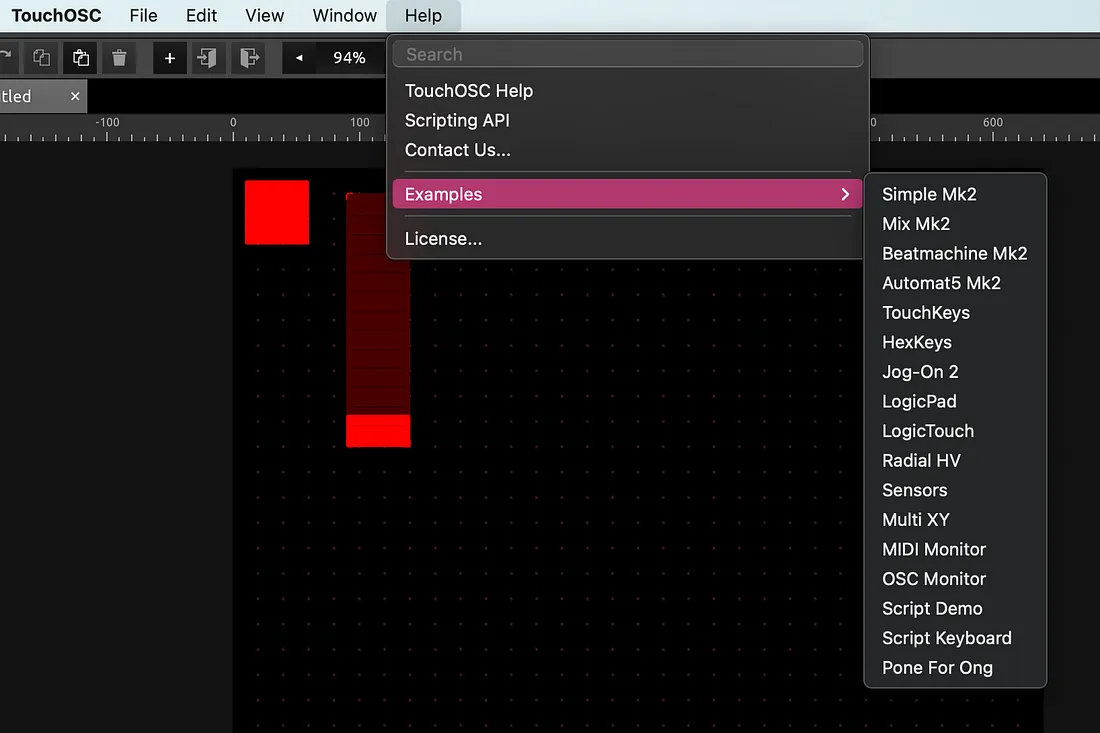This screenshot has height=733, width=1100.
Task: Close the untitled document tab
Action: tap(75, 96)
